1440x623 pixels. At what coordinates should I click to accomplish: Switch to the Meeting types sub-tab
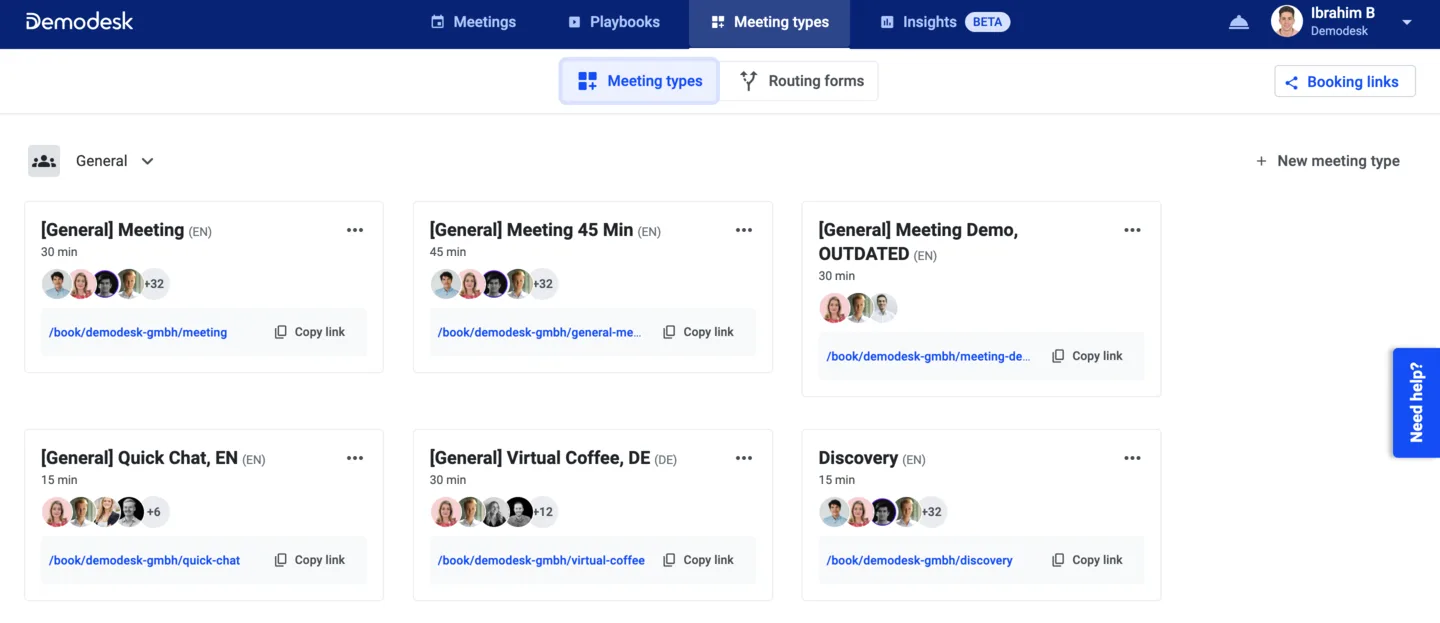[x=639, y=81]
